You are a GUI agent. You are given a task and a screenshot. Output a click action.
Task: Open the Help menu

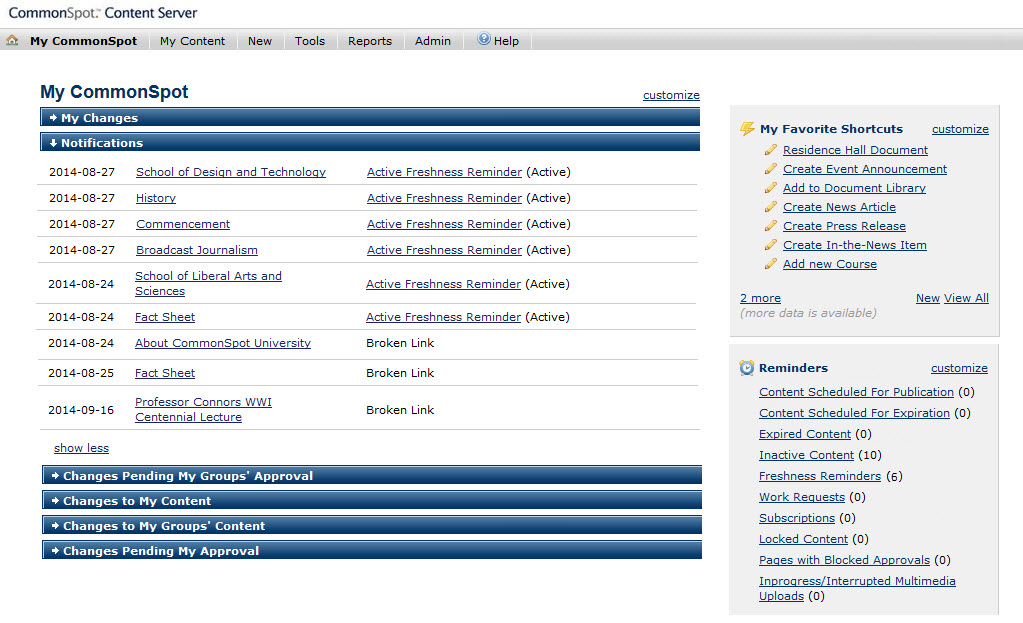(x=506, y=40)
